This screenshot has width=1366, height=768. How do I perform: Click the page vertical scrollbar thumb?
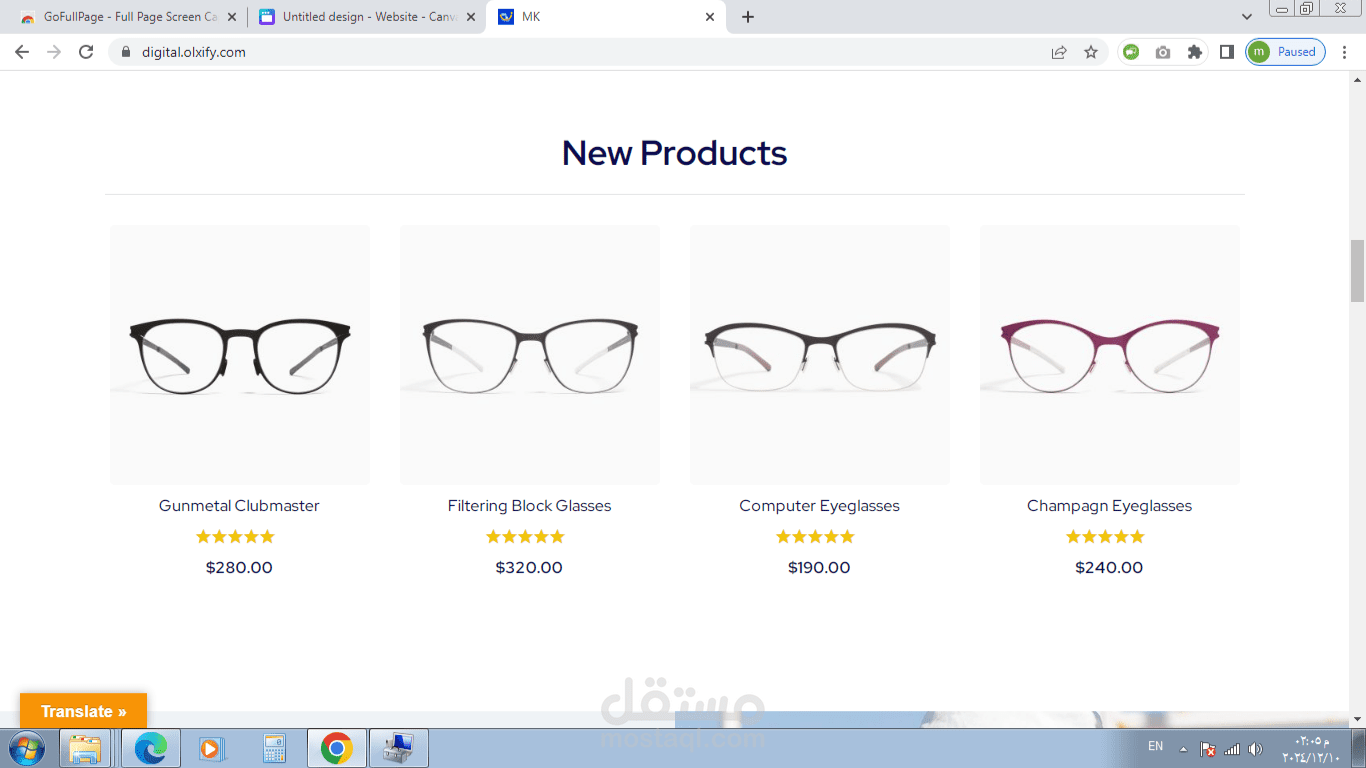pos(1357,271)
